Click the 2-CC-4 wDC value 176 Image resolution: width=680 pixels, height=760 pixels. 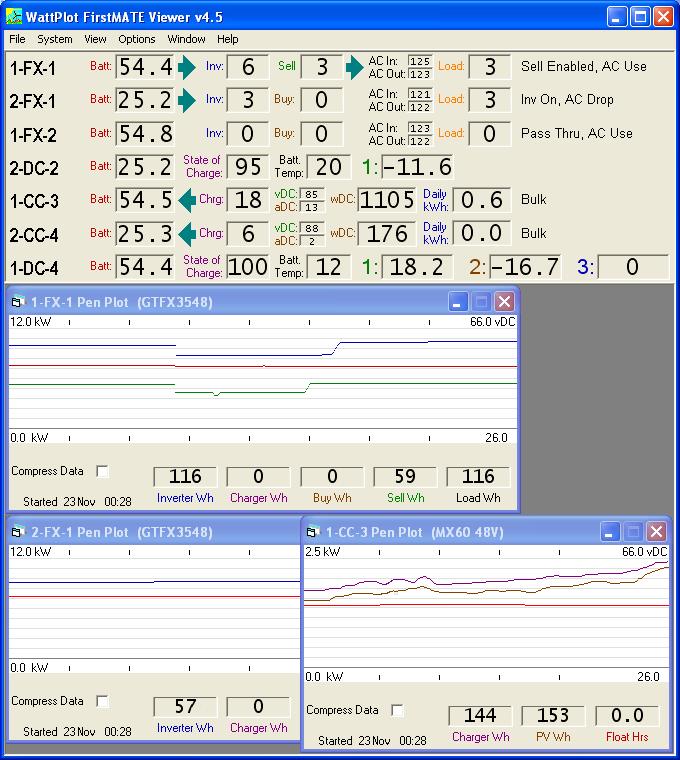tap(387, 234)
